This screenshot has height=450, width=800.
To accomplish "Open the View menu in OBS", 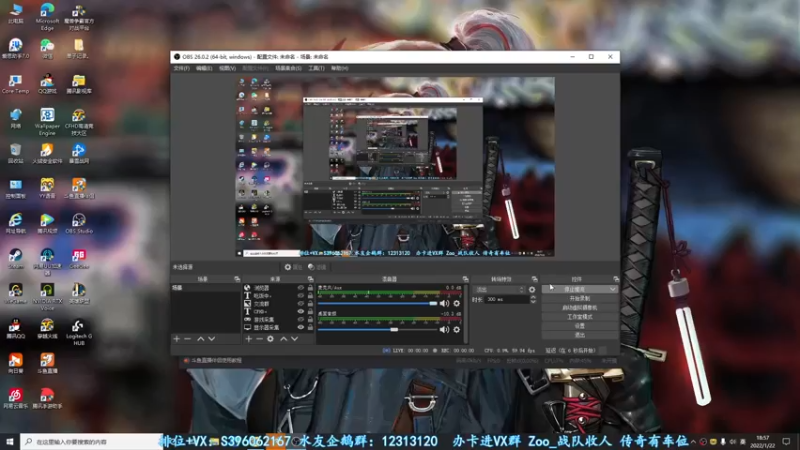I will tap(227, 68).
